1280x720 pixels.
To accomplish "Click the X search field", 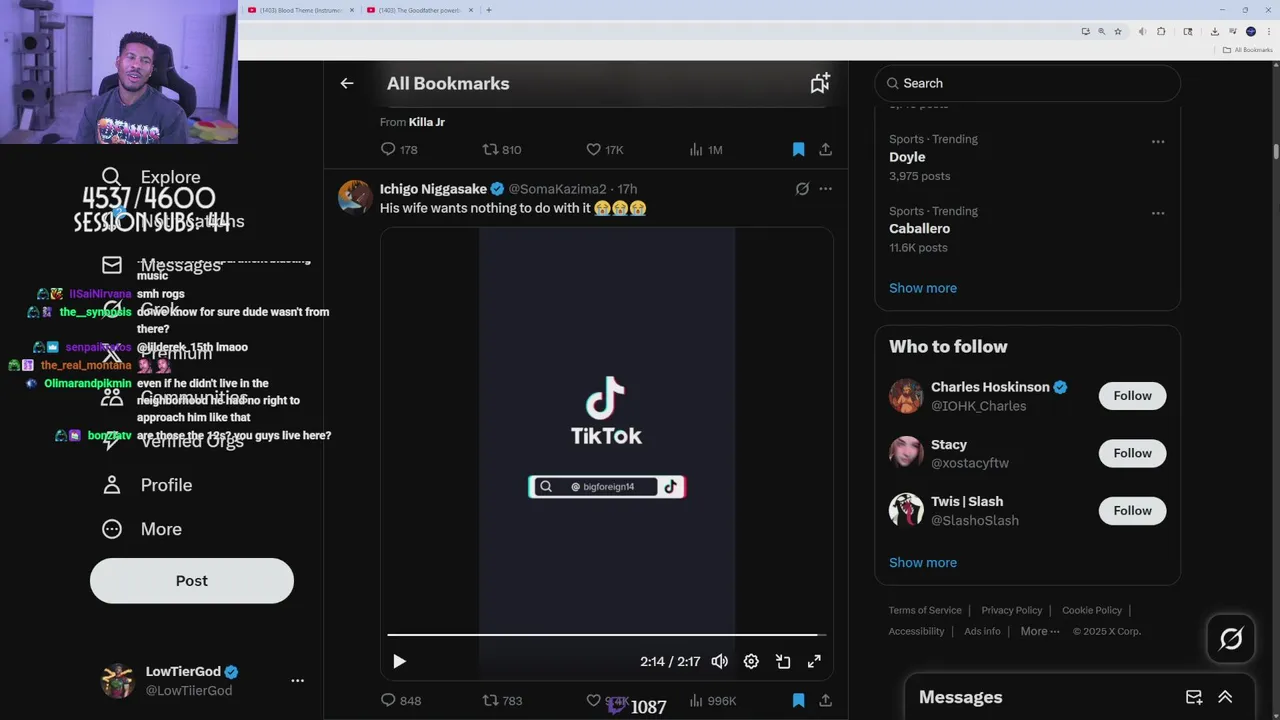I will pos(1027,83).
